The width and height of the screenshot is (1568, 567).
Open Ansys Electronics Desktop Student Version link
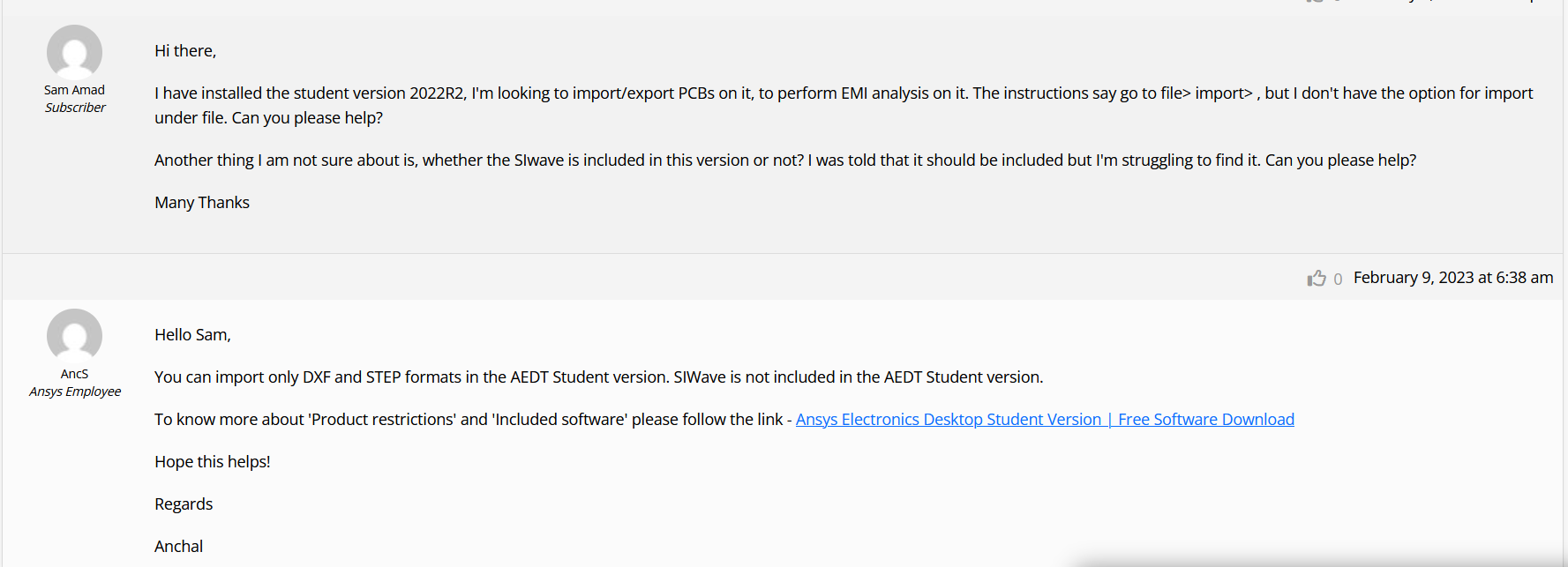[1045, 420]
